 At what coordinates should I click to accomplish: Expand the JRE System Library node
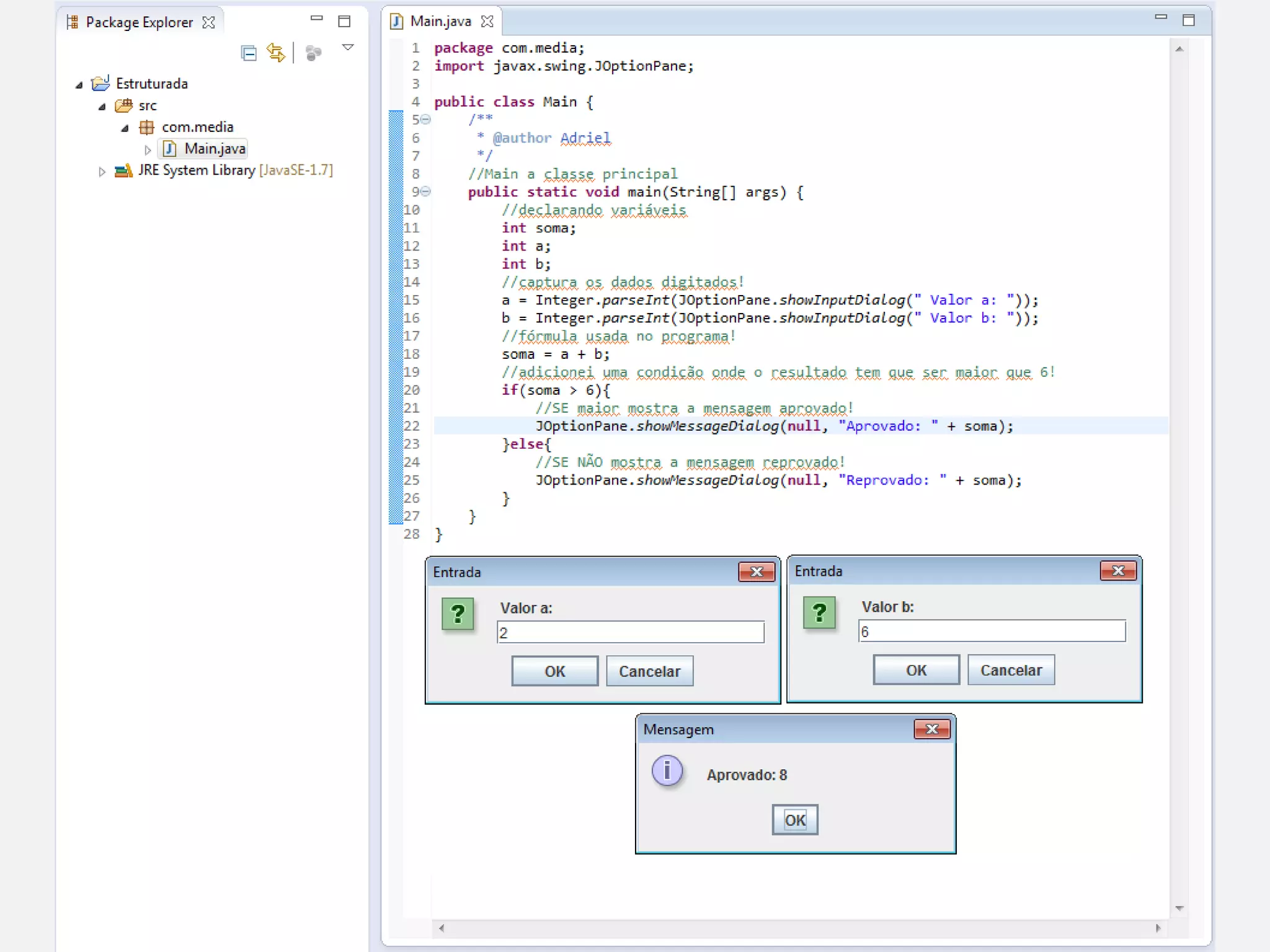102,172
